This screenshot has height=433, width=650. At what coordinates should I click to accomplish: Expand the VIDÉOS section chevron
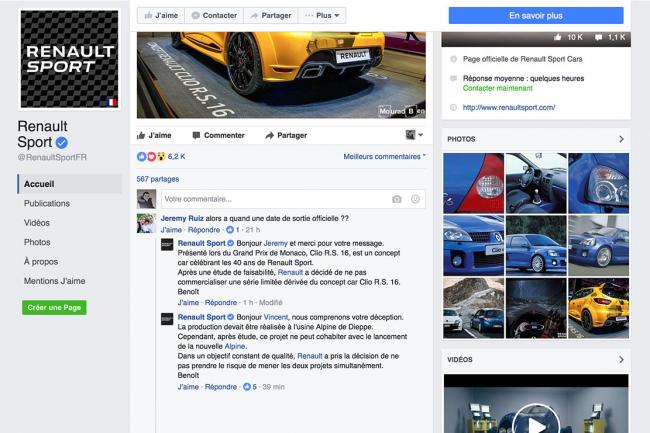(x=621, y=360)
